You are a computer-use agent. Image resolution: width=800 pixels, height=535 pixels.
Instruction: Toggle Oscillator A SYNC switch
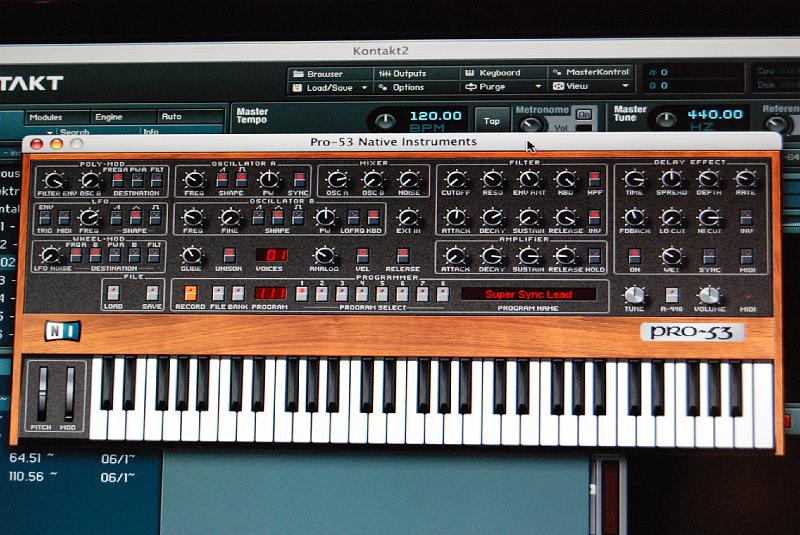[299, 180]
